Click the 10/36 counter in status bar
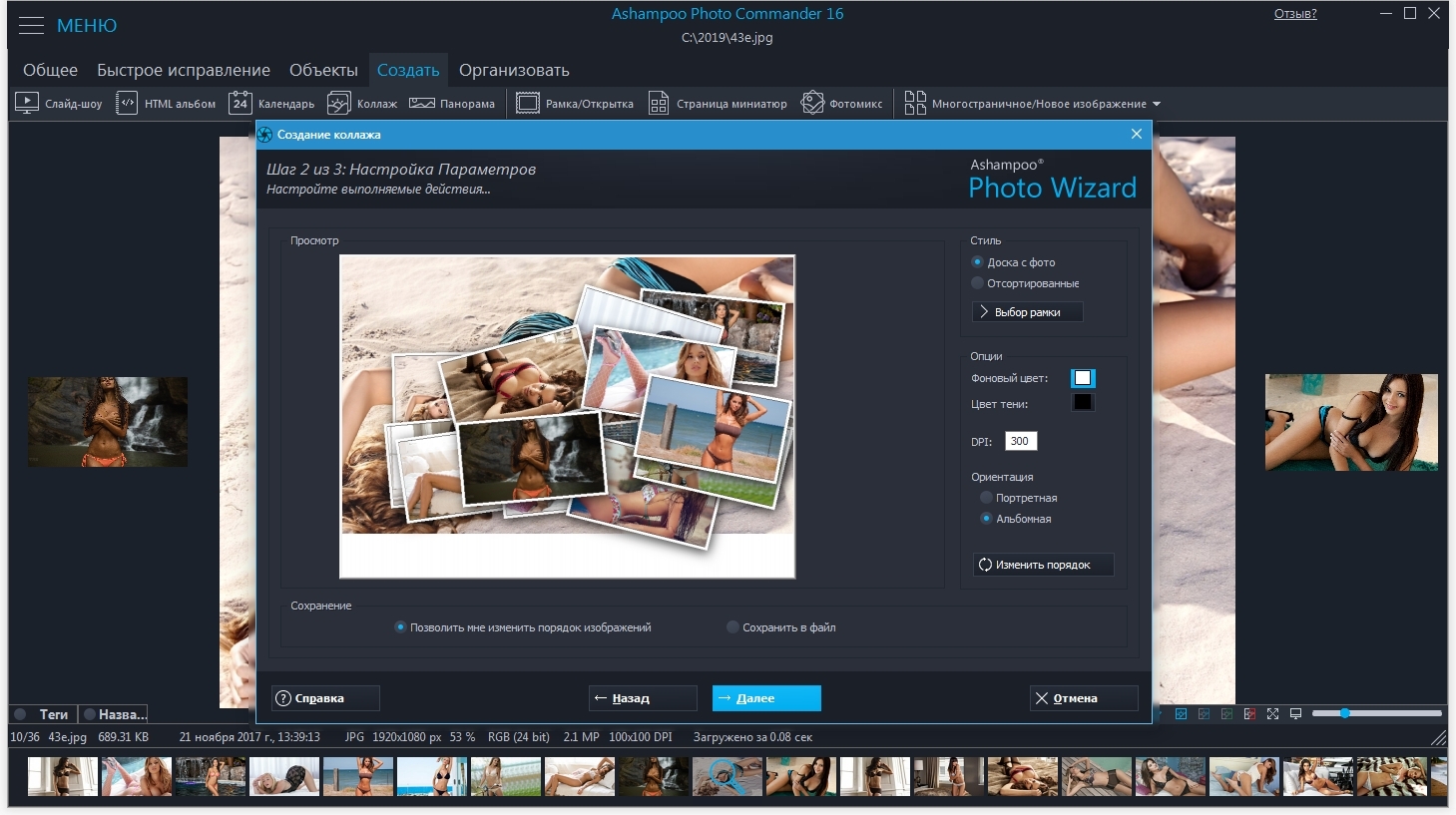This screenshot has width=1456, height=815. (25, 737)
